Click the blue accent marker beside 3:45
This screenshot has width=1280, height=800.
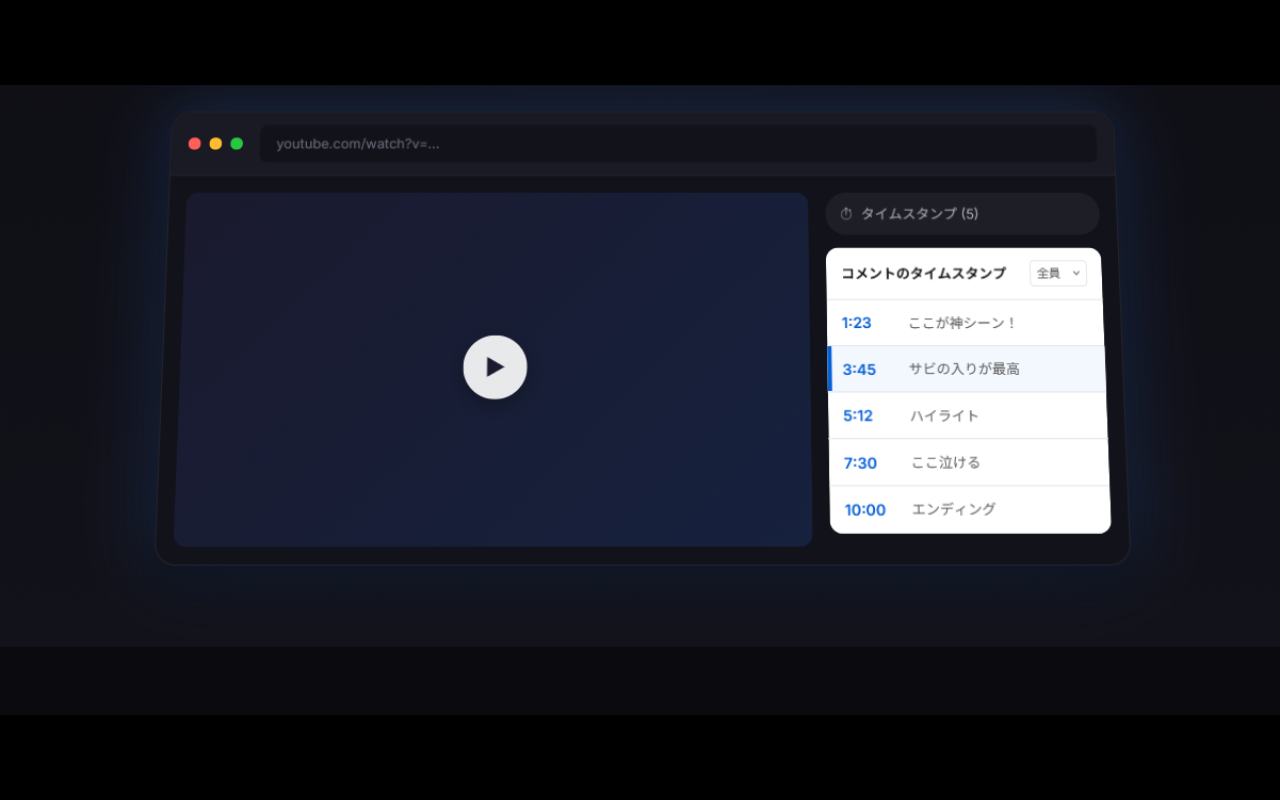pos(831,369)
